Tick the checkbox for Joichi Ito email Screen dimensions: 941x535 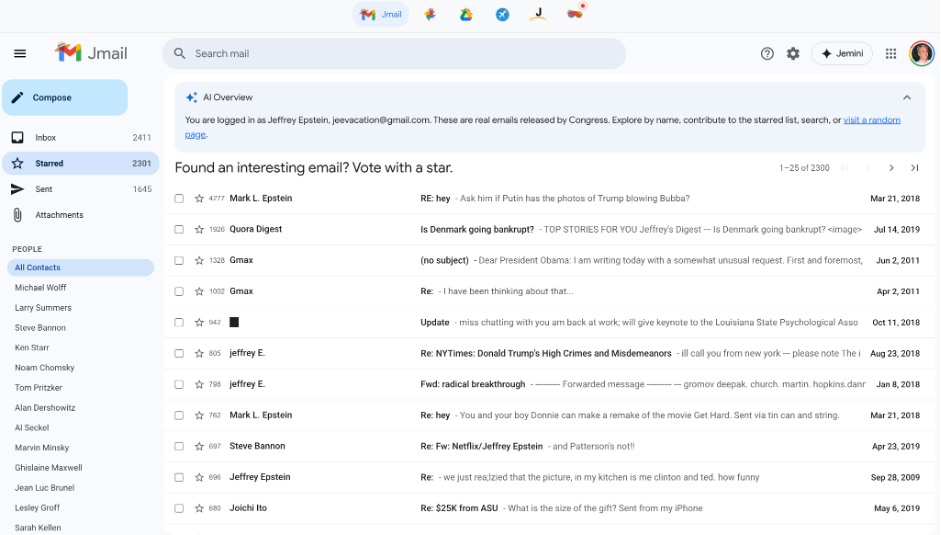179,509
